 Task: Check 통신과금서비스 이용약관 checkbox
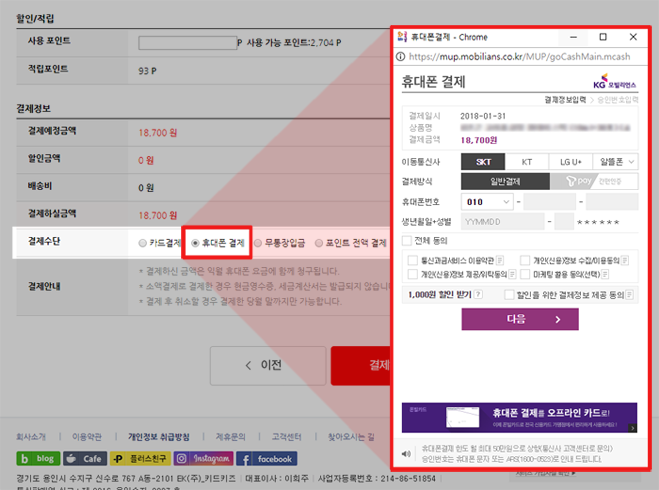[x=413, y=261]
